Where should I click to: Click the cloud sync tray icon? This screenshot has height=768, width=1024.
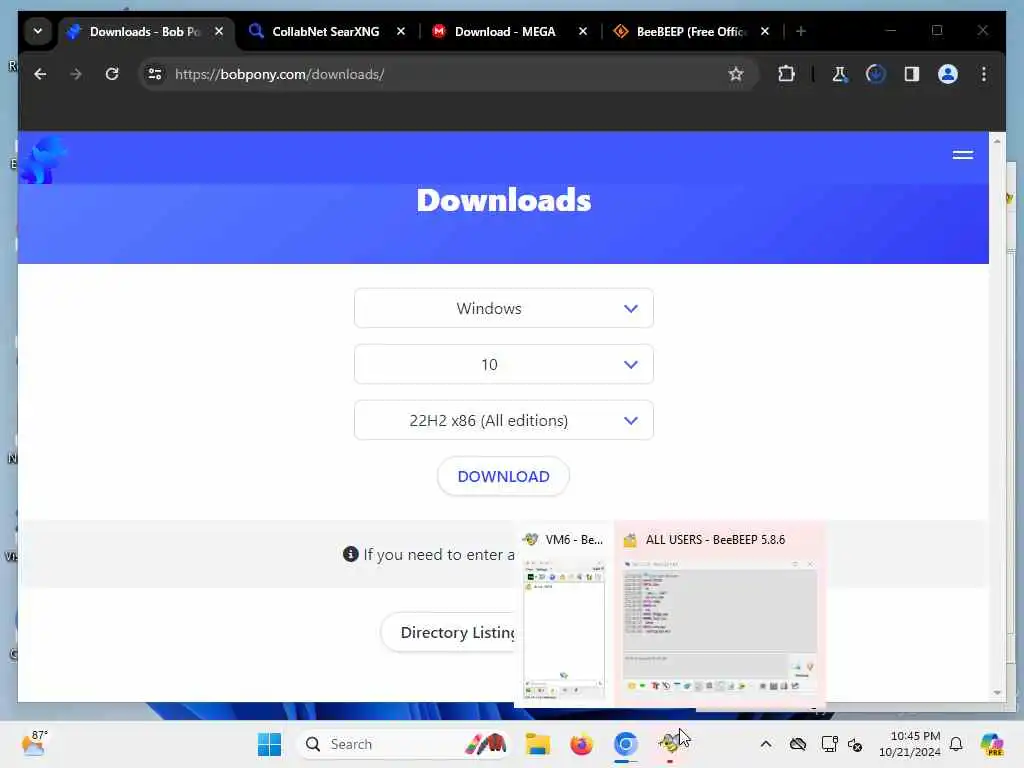point(798,744)
